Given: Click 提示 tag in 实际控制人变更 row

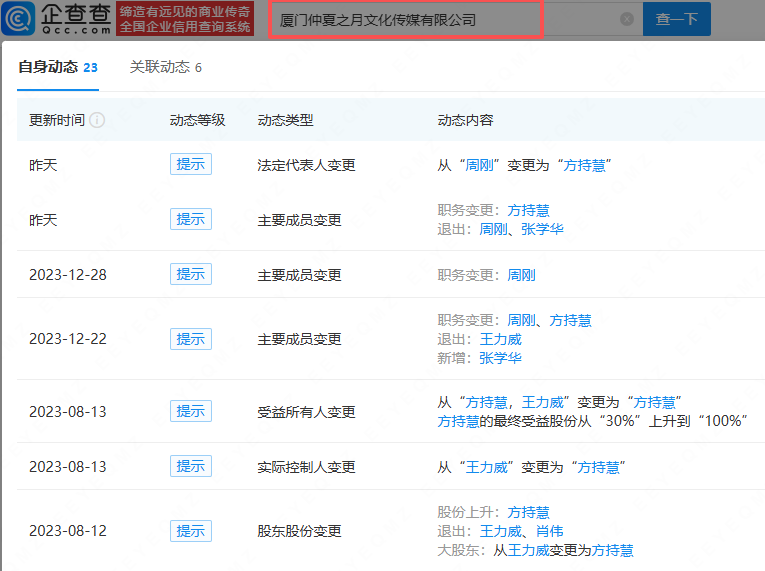Looking at the screenshot, I should 190,466.
